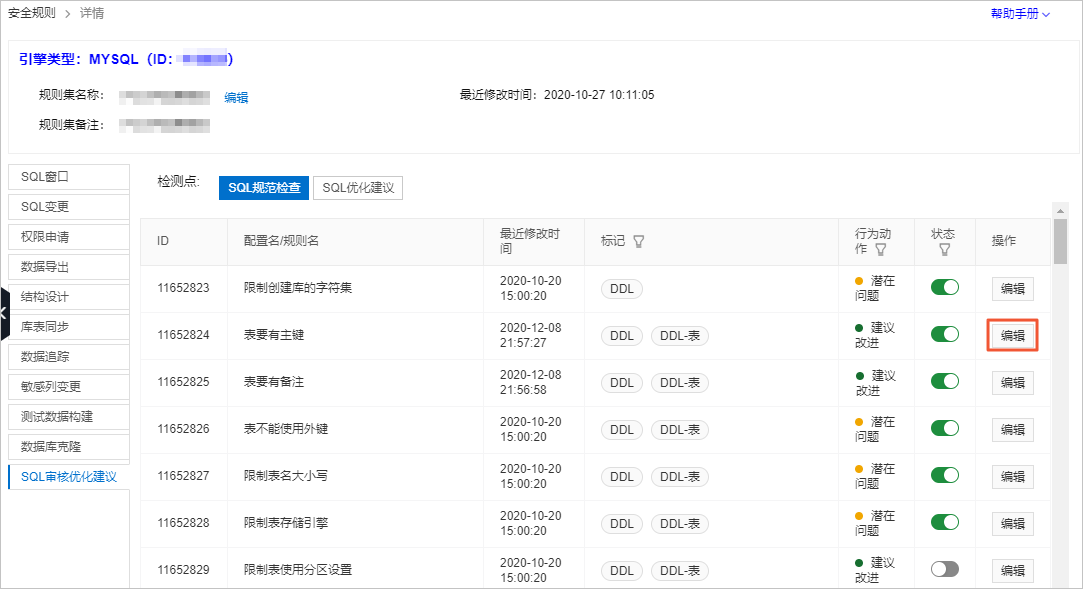This screenshot has width=1083, height=589.
Task: Edit rule 表不能使用外键
Action: 1013,429
